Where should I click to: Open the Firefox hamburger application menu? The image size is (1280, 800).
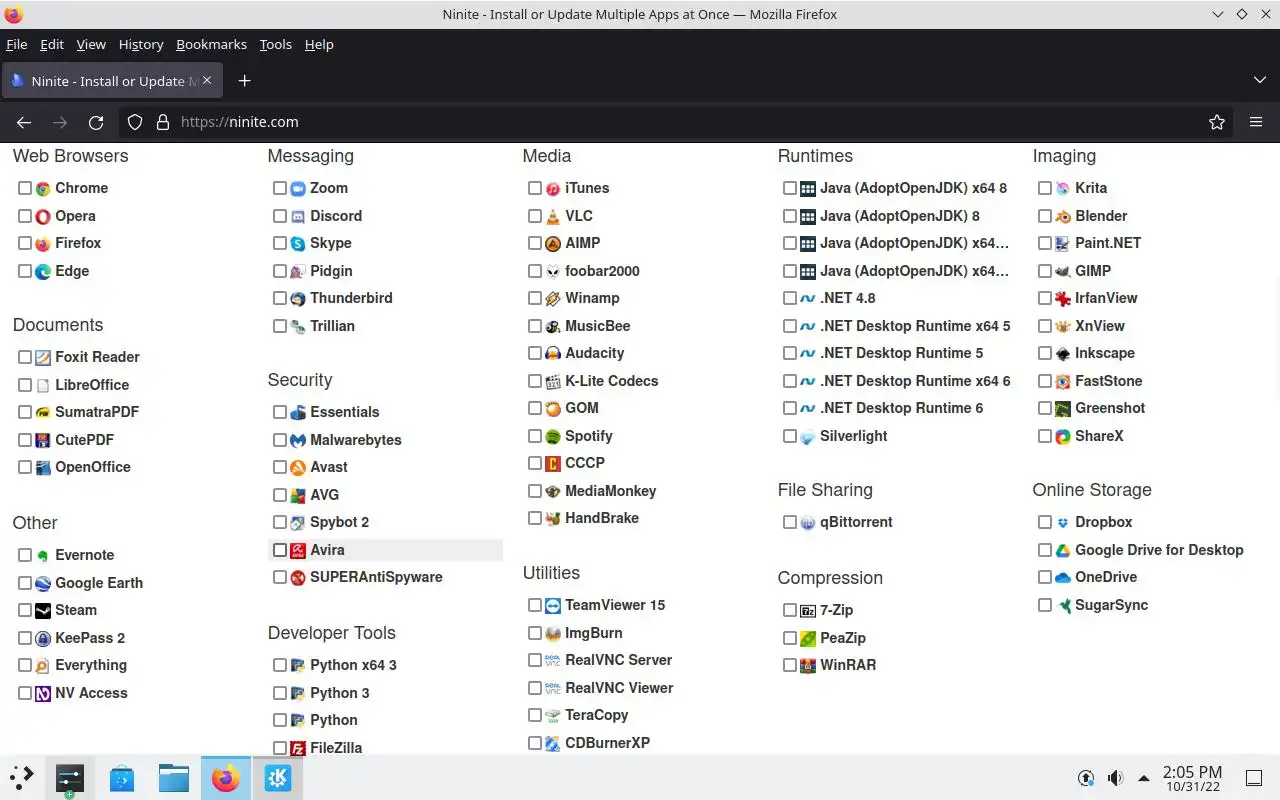click(1256, 122)
